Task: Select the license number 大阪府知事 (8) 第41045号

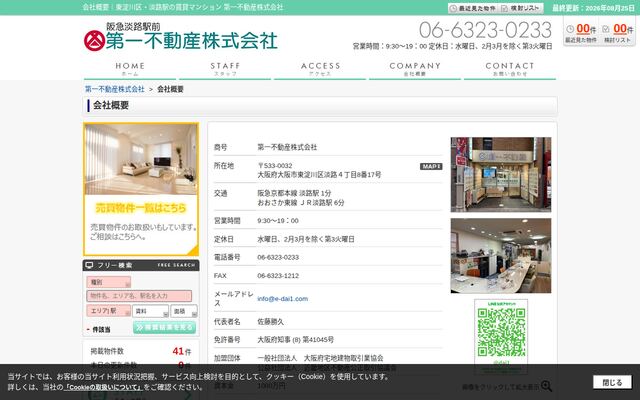Action: click(x=296, y=340)
